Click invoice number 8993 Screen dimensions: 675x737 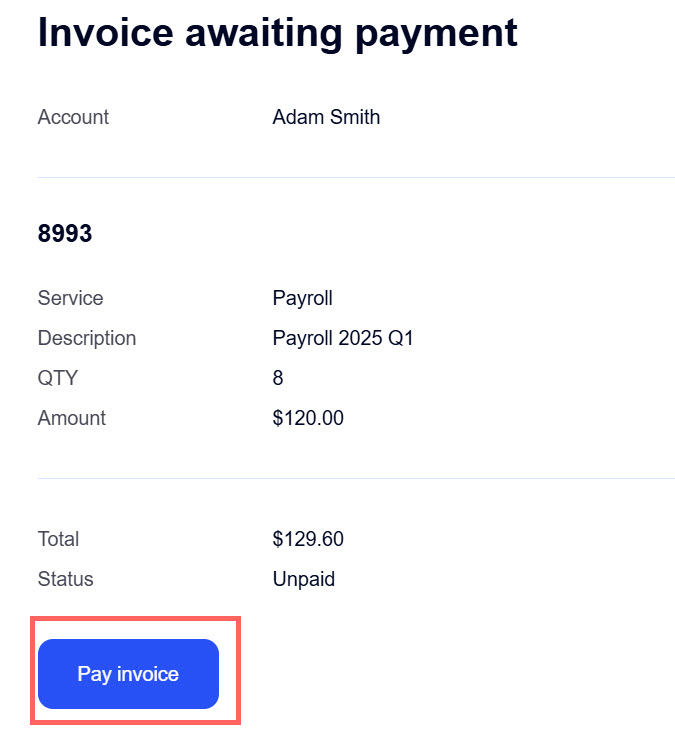[x=65, y=234]
